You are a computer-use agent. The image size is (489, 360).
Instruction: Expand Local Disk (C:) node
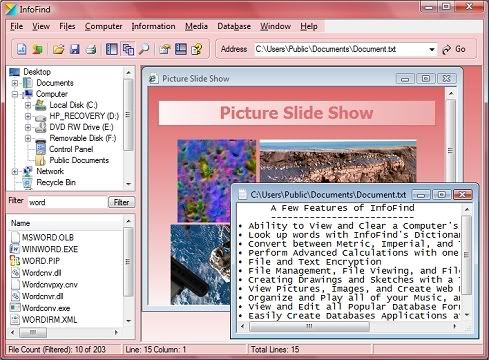[x=28, y=105]
